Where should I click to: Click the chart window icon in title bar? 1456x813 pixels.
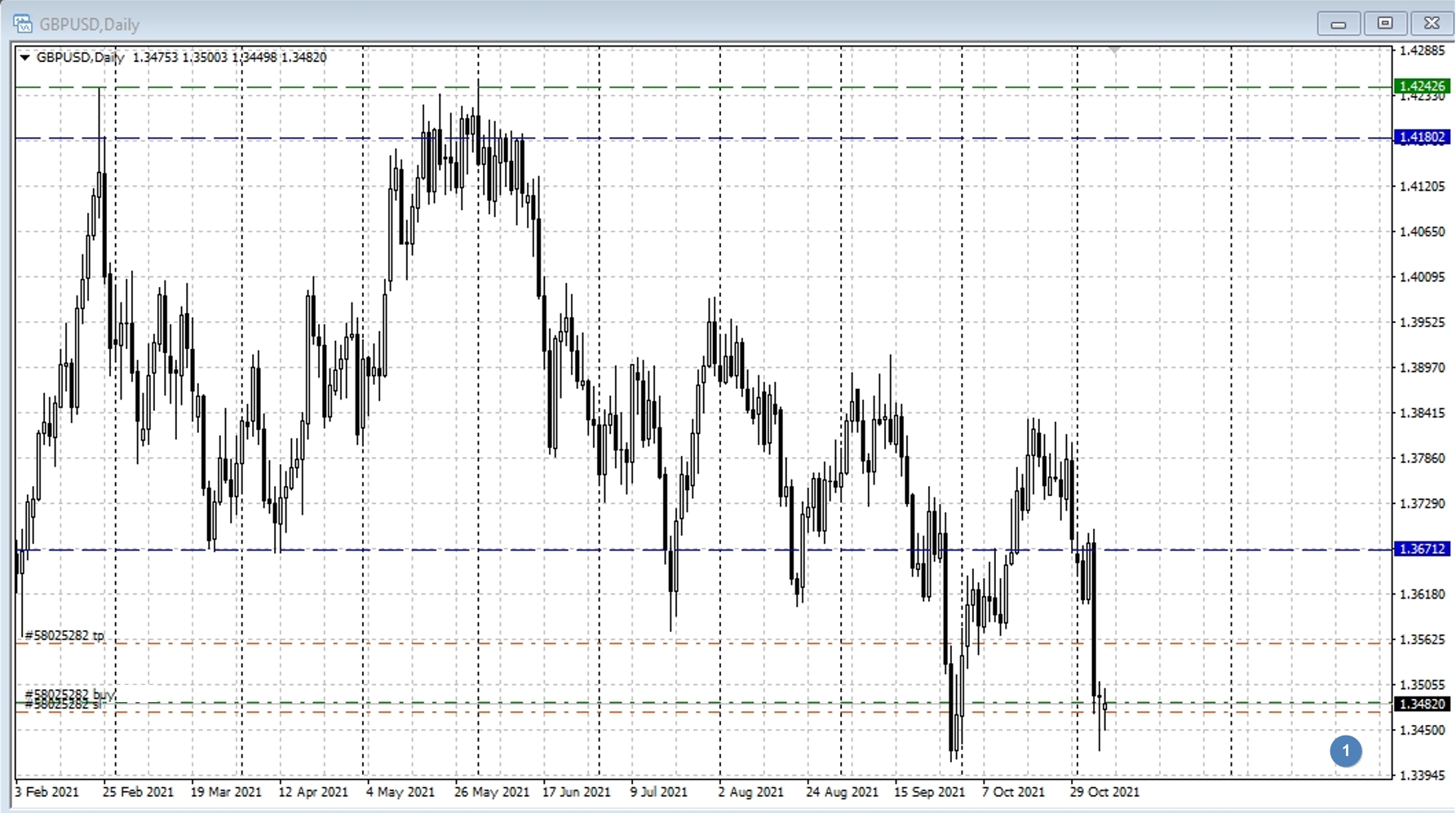coord(22,24)
